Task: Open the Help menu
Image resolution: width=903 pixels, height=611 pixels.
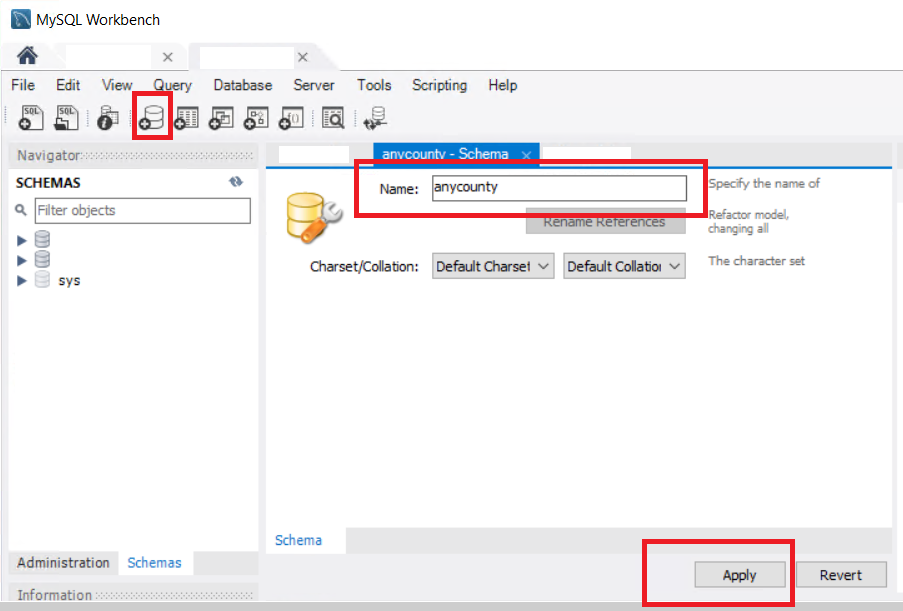Action: click(503, 85)
